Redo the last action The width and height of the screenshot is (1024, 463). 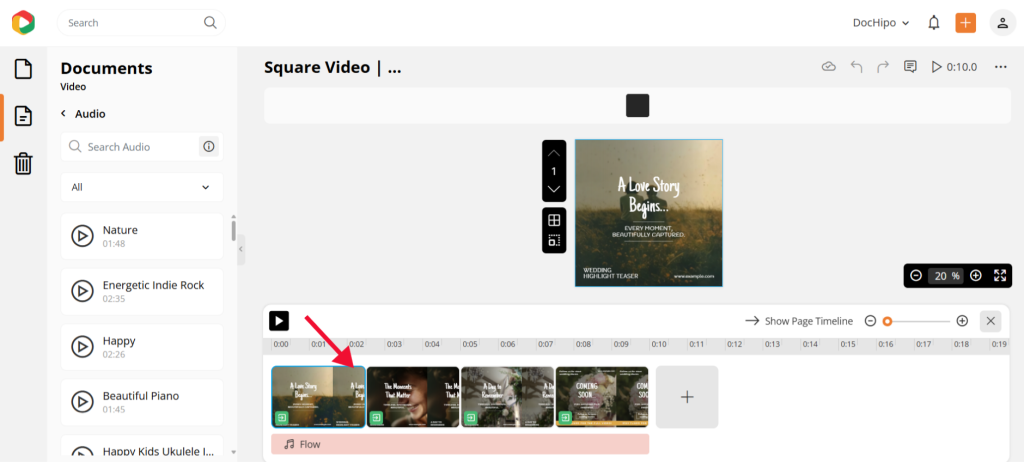pos(883,67)
